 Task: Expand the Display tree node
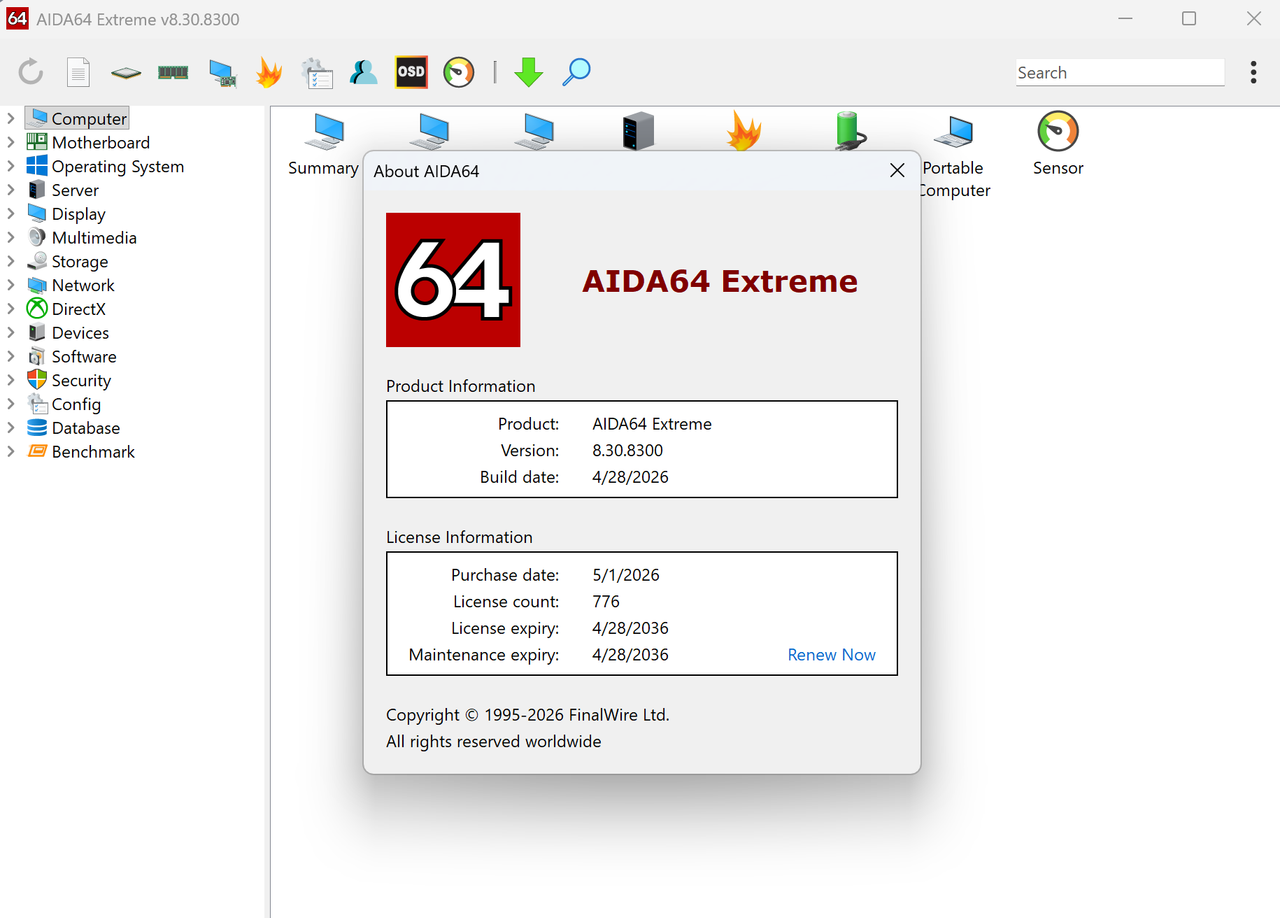(x=11, y=214)
